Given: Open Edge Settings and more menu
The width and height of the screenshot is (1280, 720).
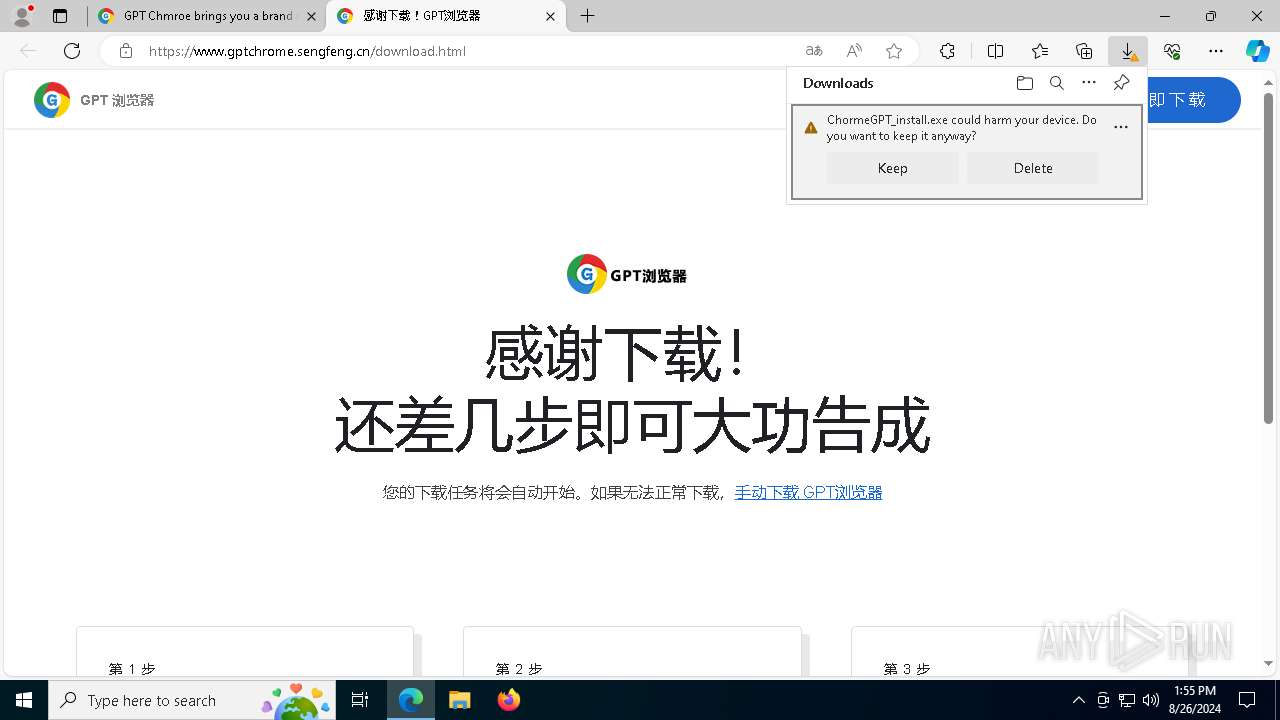Looking at the screenshot, I should pyautogui.click(x=1216, y=51).
